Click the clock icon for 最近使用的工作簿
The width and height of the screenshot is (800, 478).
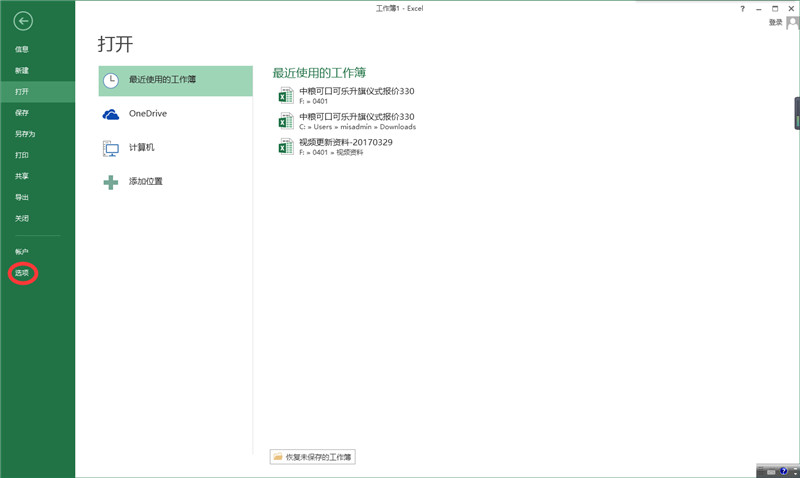[111, 80]
